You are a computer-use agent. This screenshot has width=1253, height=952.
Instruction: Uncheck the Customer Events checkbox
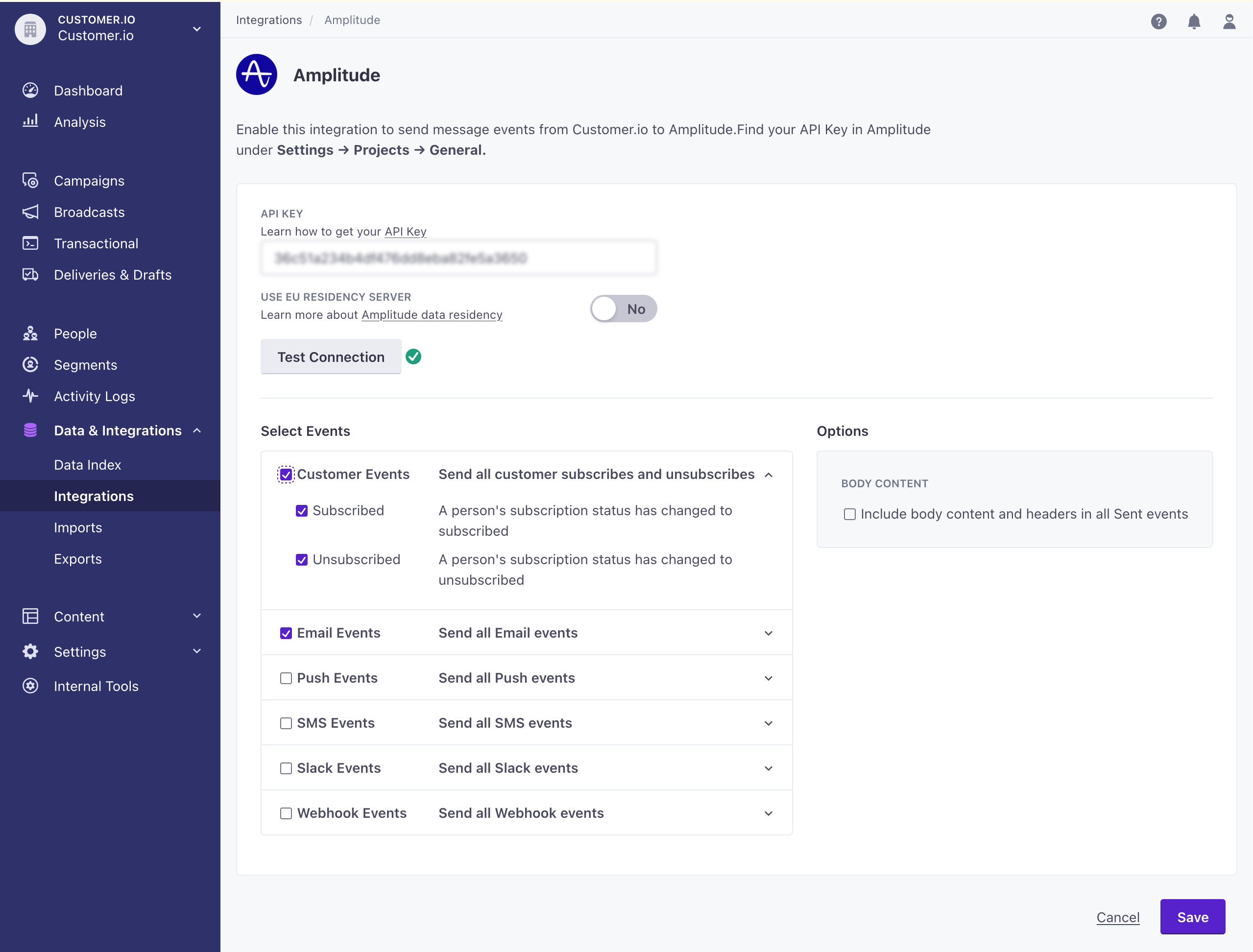[x=286, y=475]
